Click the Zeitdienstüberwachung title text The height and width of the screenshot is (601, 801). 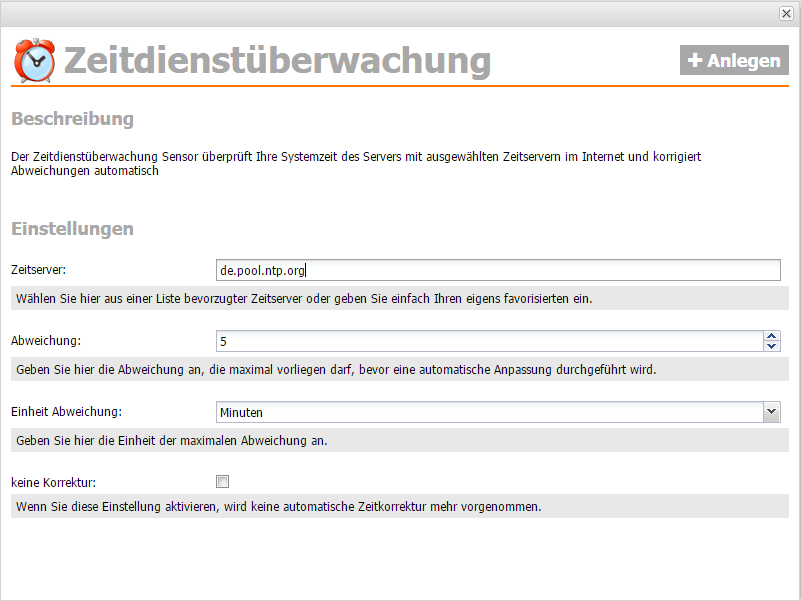277,61
